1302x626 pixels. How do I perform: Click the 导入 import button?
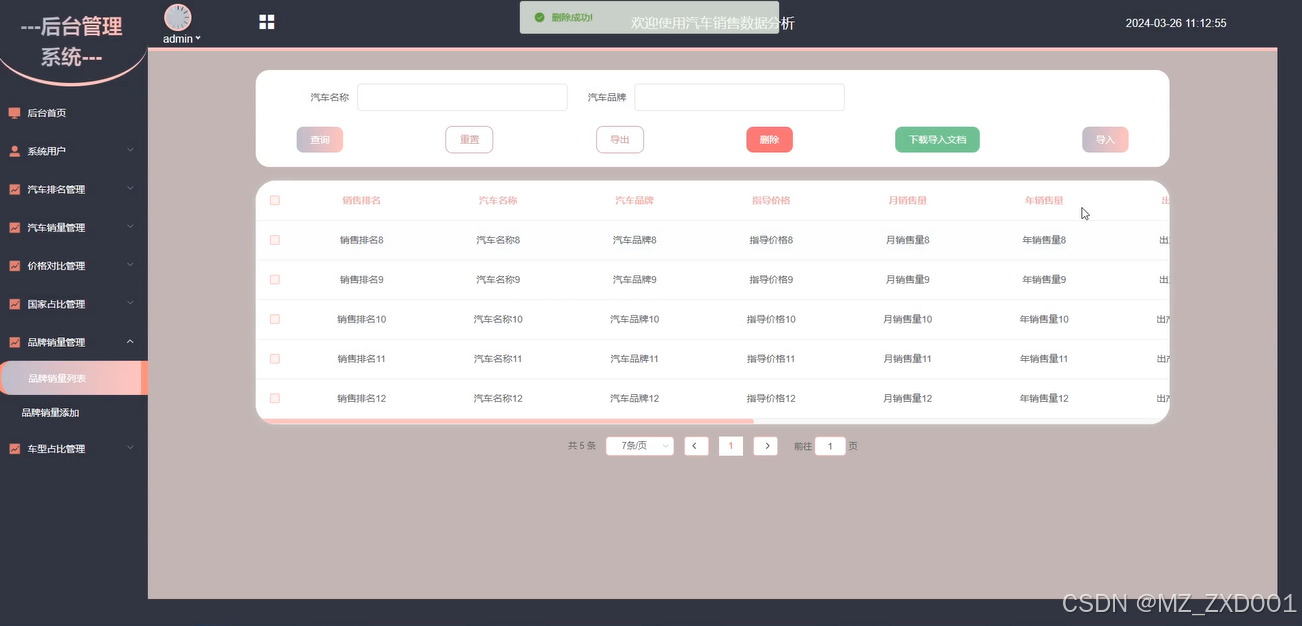(x=1105, y=140)
